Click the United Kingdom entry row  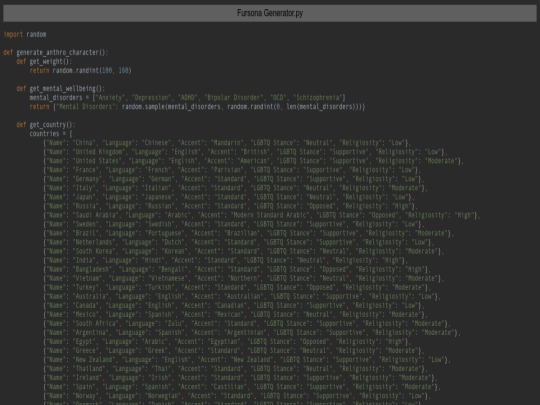(x=245, y=152)
